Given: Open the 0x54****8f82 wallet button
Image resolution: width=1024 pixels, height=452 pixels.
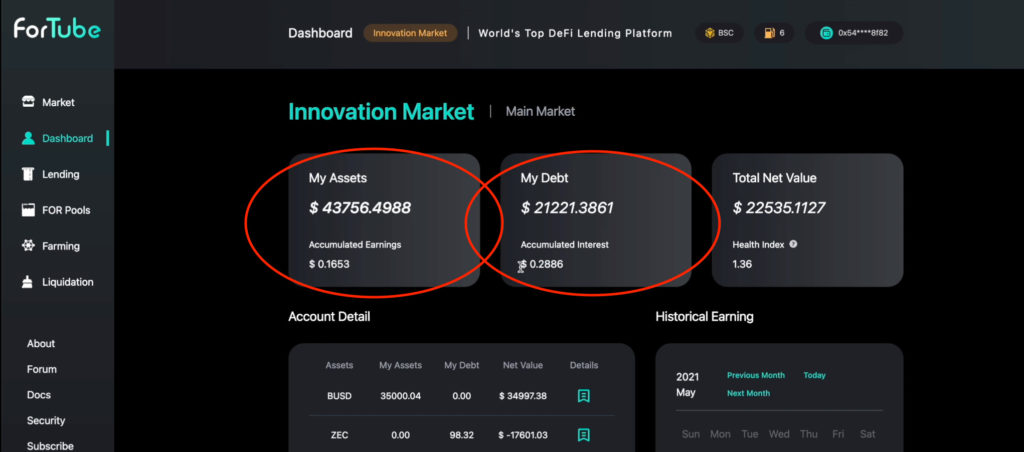Looking at the screenshot, I should click(x=854, y=33).
